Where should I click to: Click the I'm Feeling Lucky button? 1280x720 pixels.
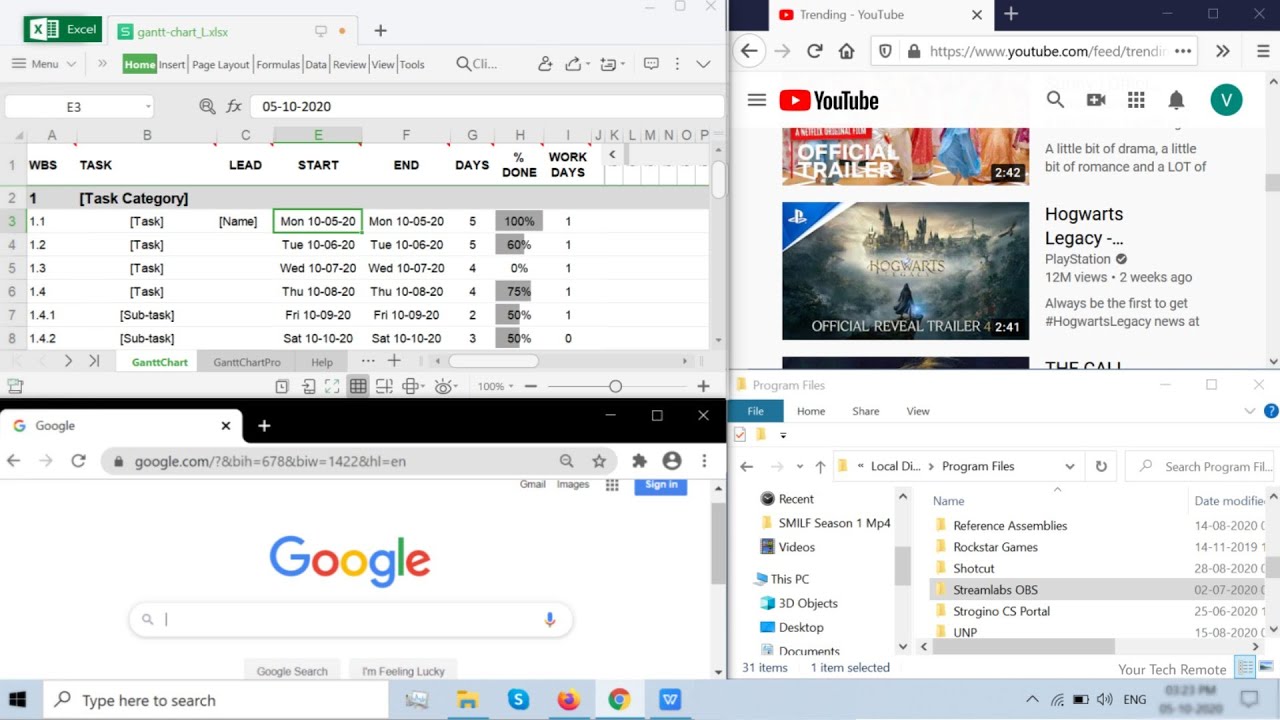(403, 671)
